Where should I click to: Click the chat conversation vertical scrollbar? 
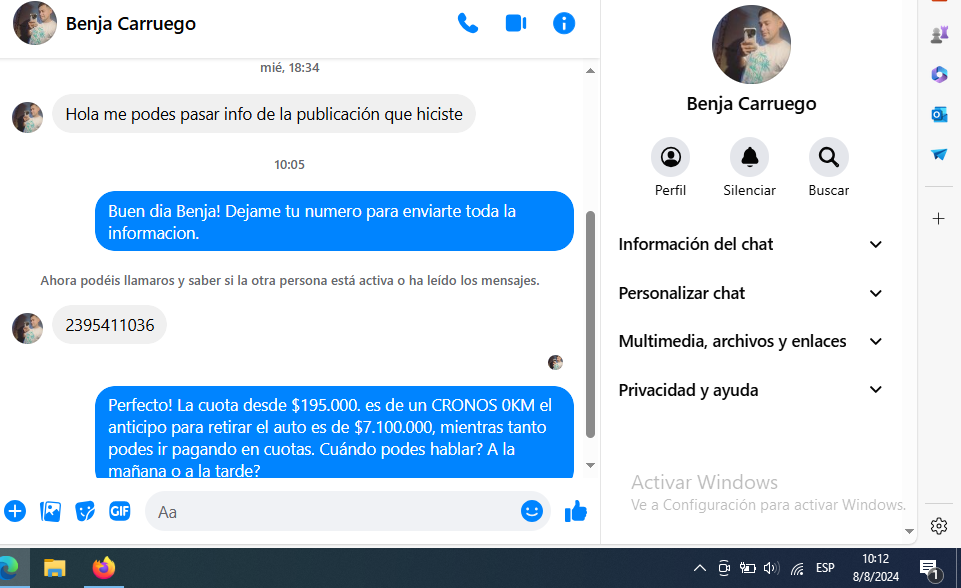click(x=590, y=320)
